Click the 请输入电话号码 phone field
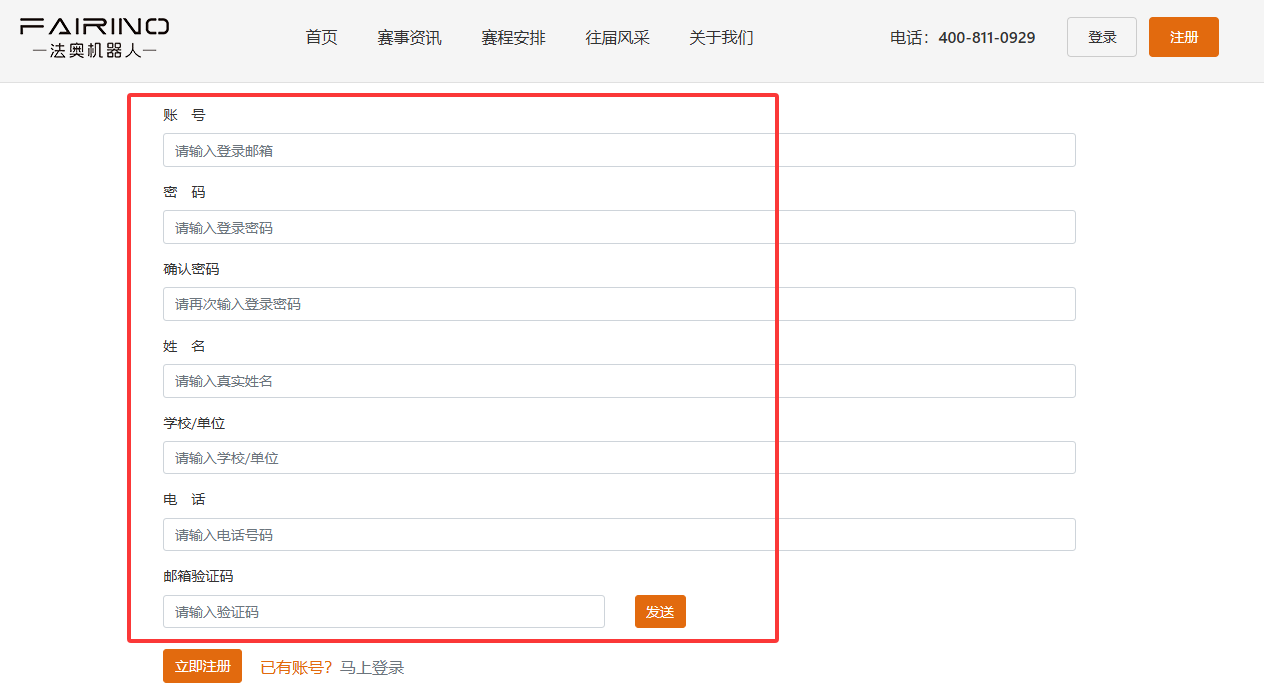The width and height of the screenshot is (1264, 699). (619, 535)
